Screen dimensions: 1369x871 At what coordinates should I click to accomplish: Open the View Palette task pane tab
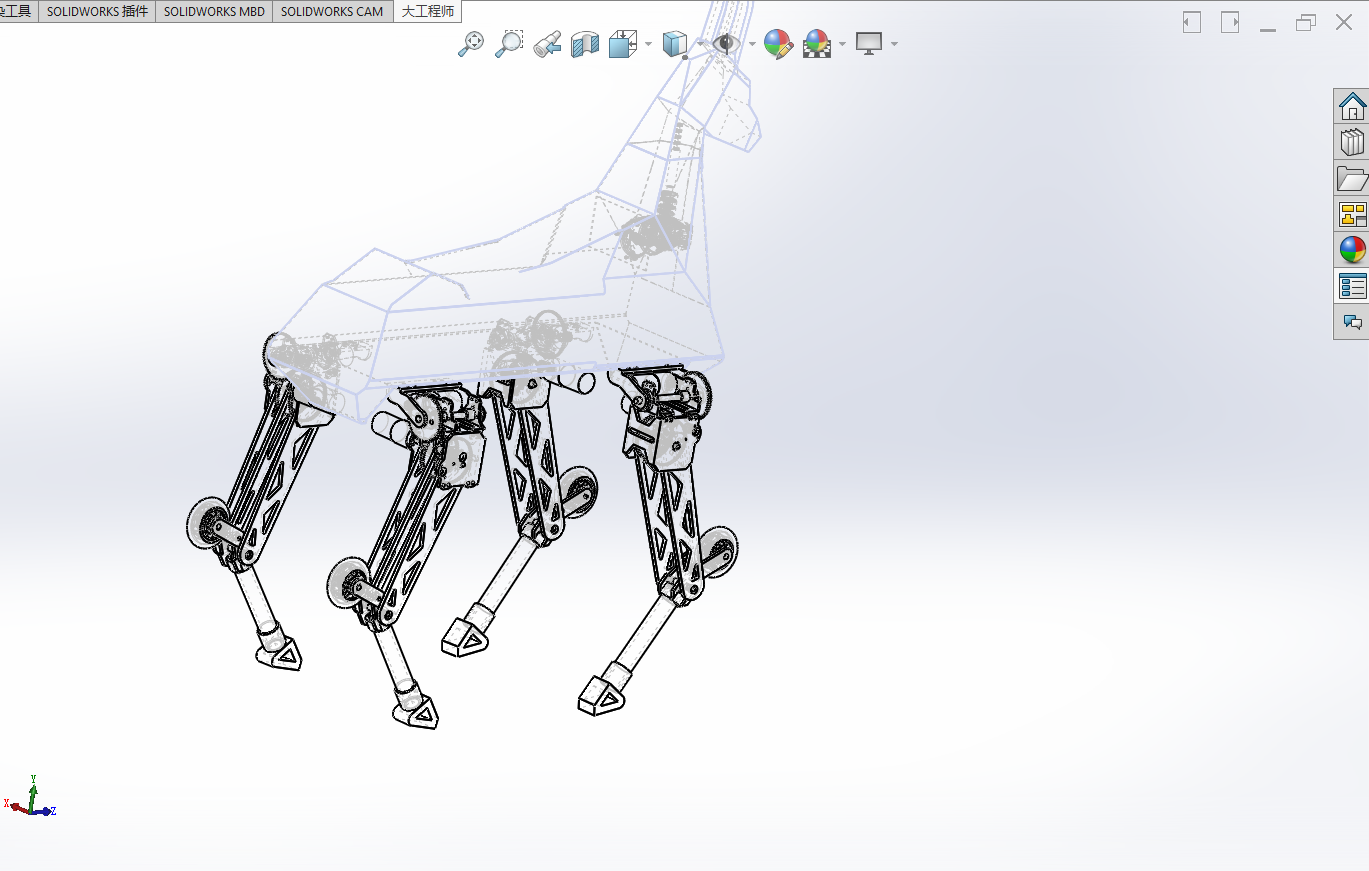[1352, 214]
